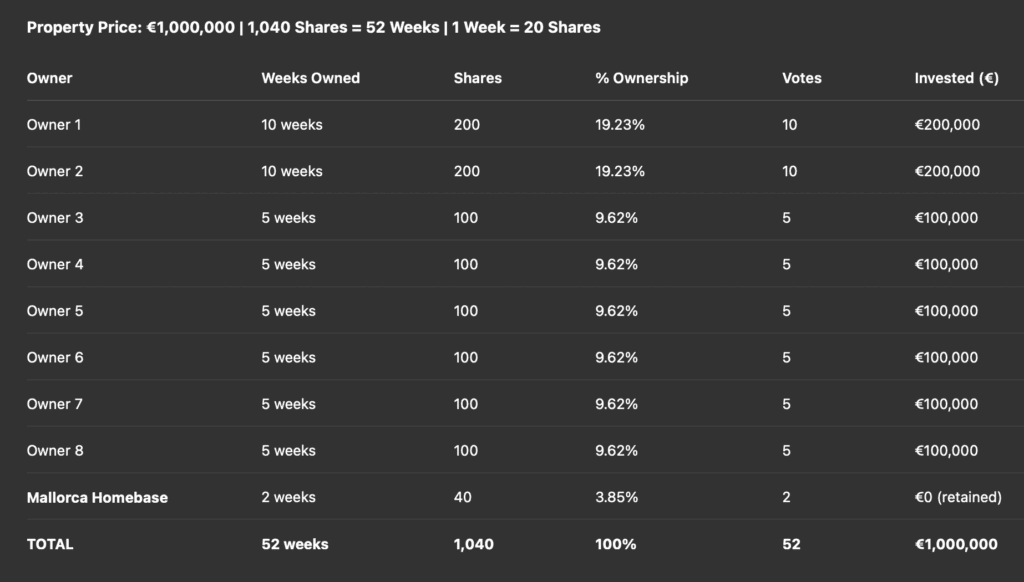Select the Property Price heading text
The width and height of the screenshot is (1024, 582).
click(313, 27)
